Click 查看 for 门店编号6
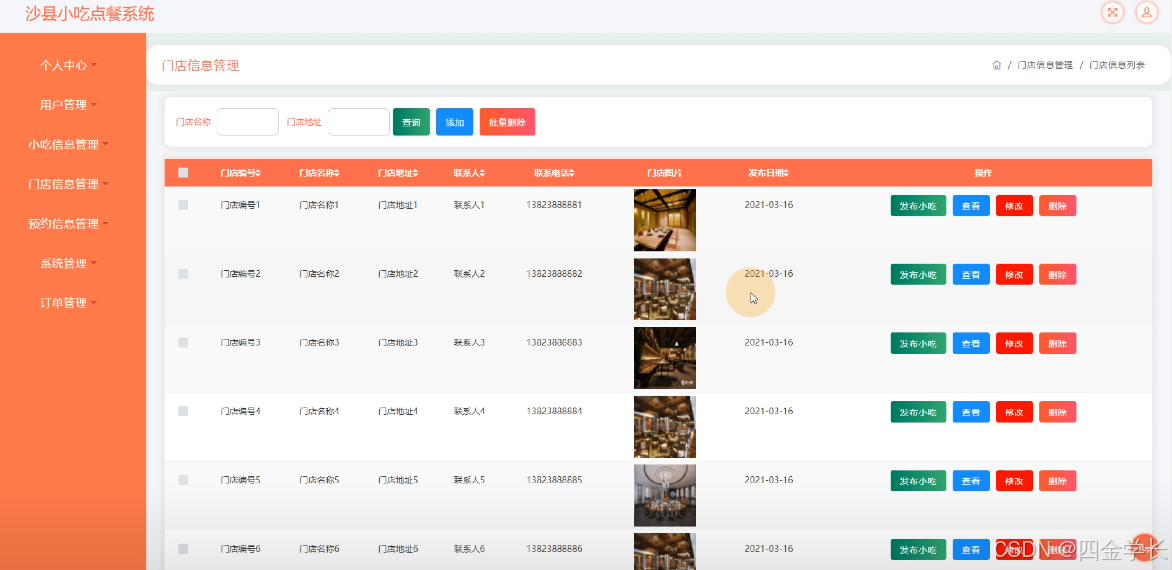The height and width of the screenshot is (570, 1172). 971,550
